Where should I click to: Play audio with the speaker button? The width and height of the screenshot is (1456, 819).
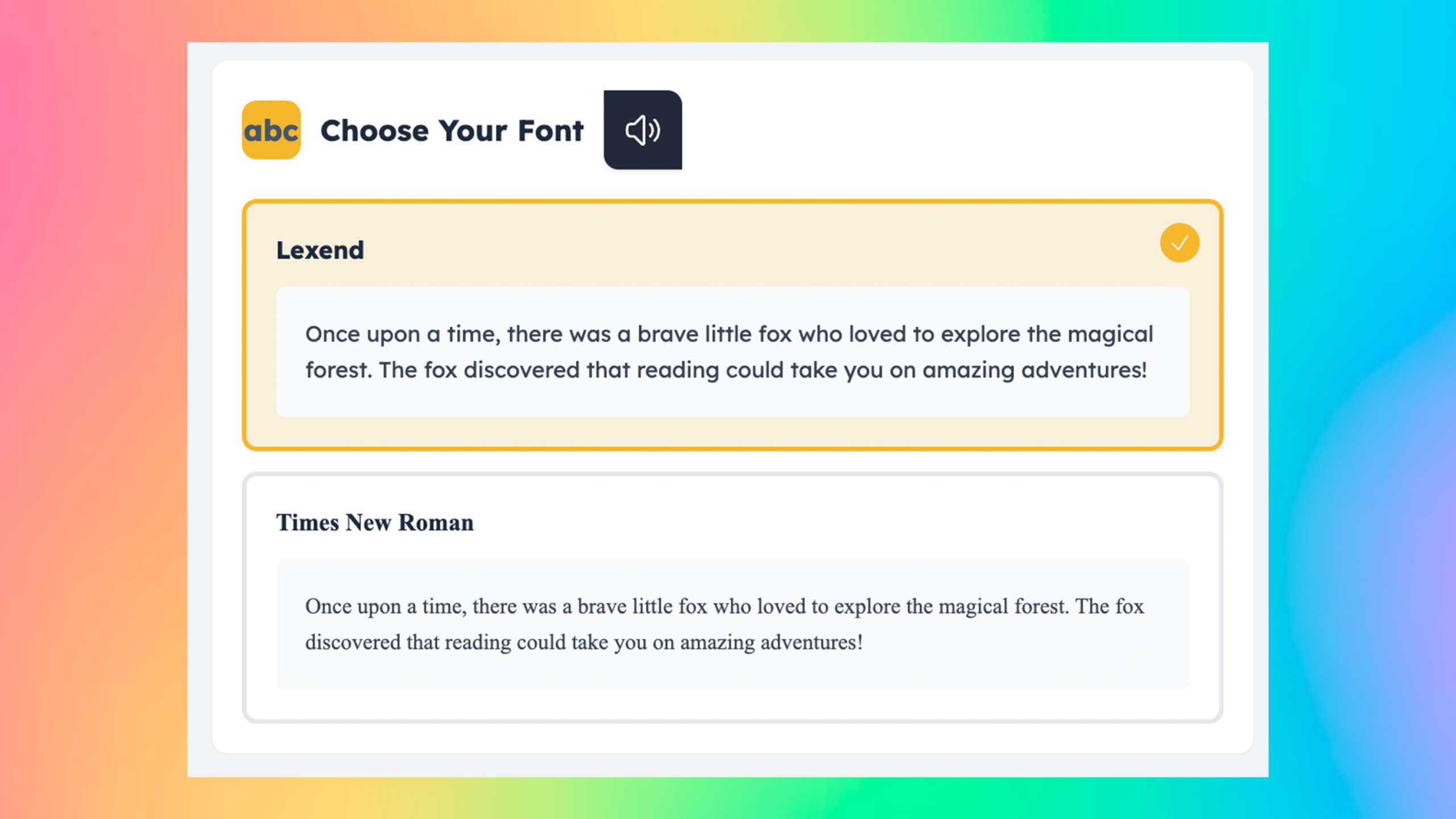click(x=643, y=130)
